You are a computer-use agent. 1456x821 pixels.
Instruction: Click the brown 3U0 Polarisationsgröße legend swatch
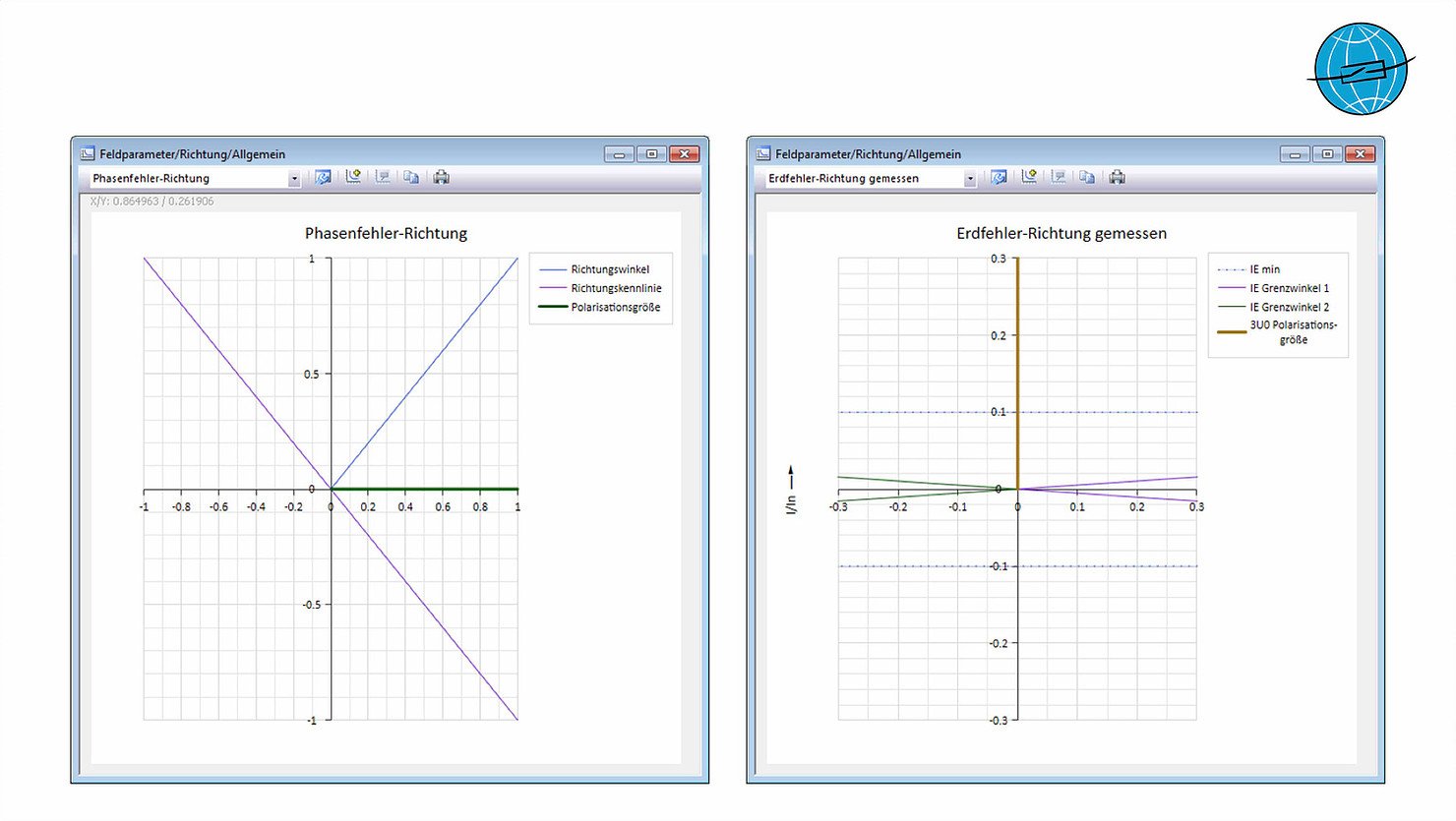1232,332
